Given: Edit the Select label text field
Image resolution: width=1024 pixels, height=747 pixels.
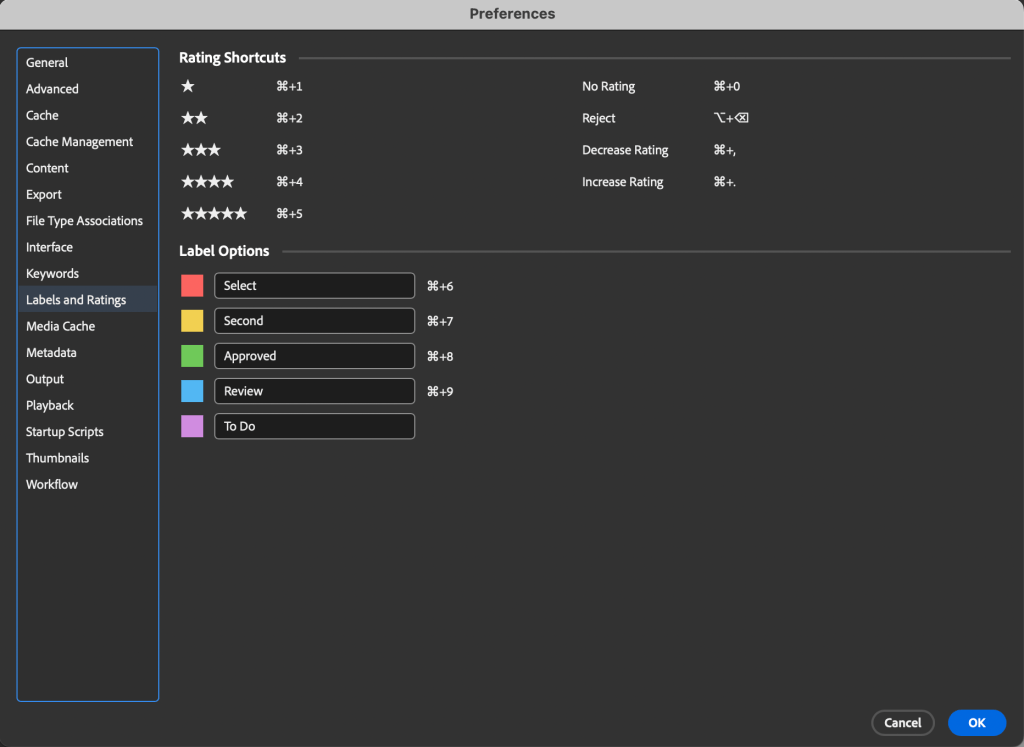Looking at the screenshot, I should 314,286.
